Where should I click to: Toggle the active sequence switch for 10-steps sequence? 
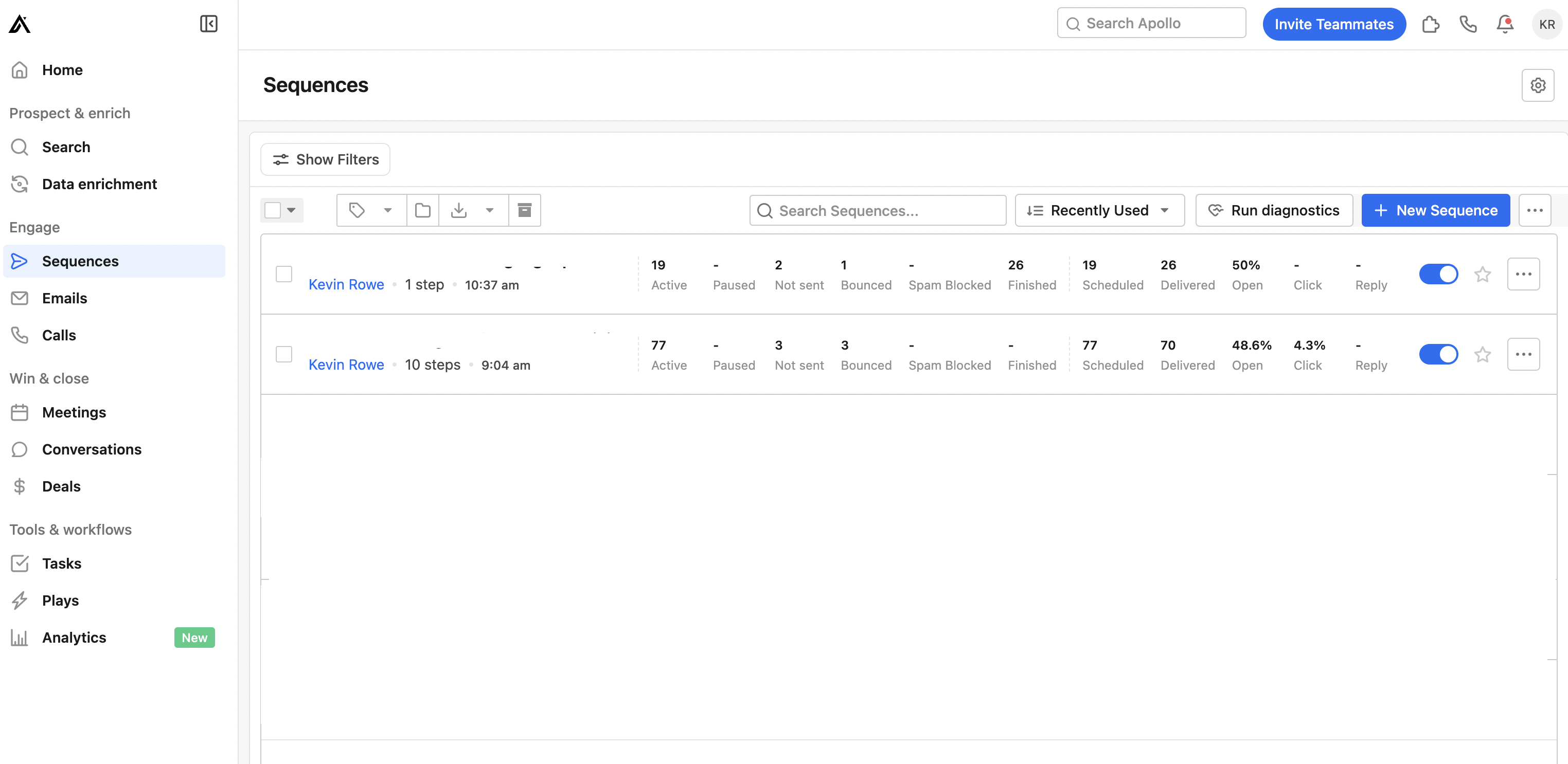[1438, 354]
